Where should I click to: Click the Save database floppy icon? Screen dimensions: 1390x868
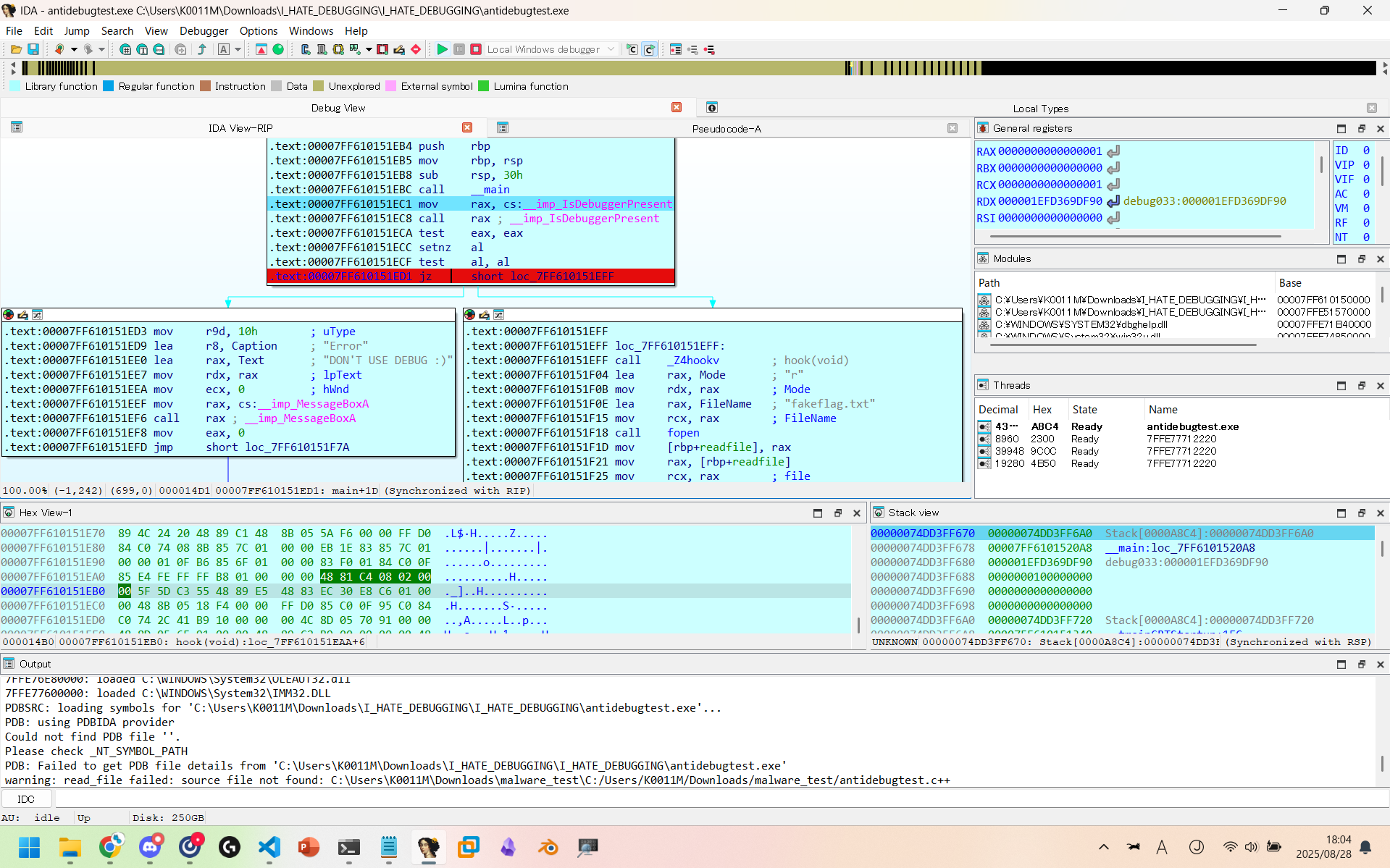click(33, 49)
